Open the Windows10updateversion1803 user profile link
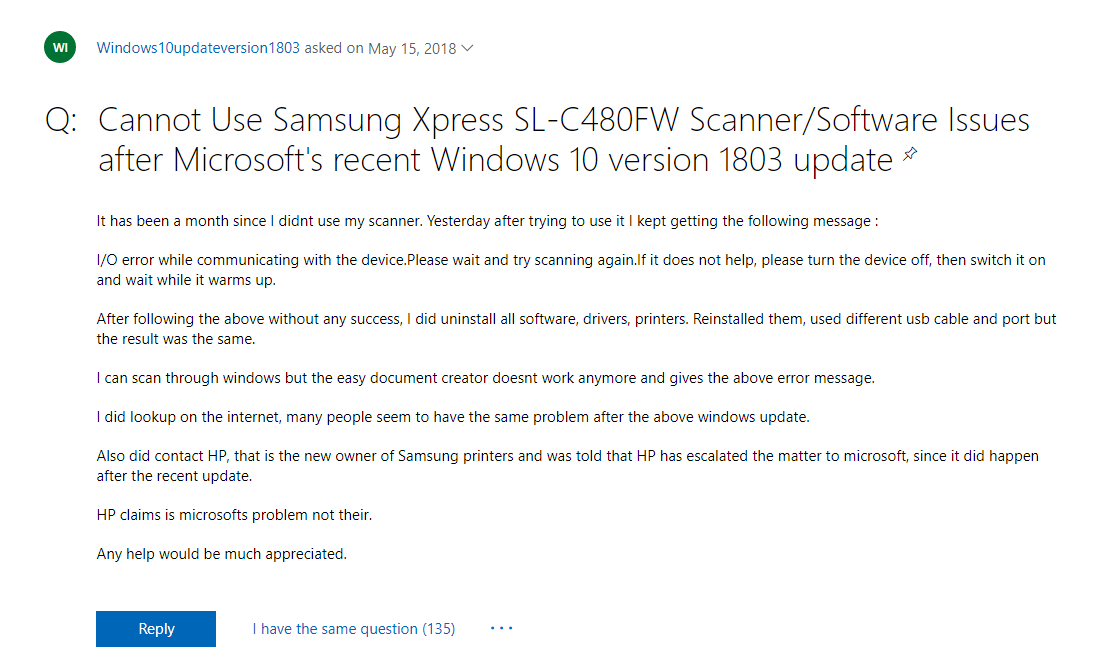This screenshot has width=1094, height=672. [198, 47]
